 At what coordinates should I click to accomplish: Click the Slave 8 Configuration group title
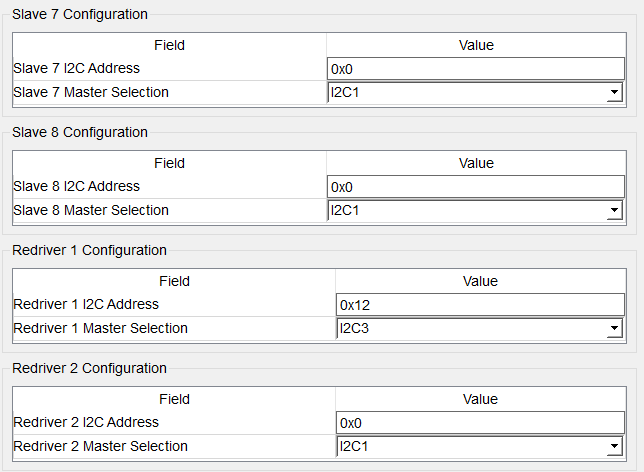pos(79,132)
